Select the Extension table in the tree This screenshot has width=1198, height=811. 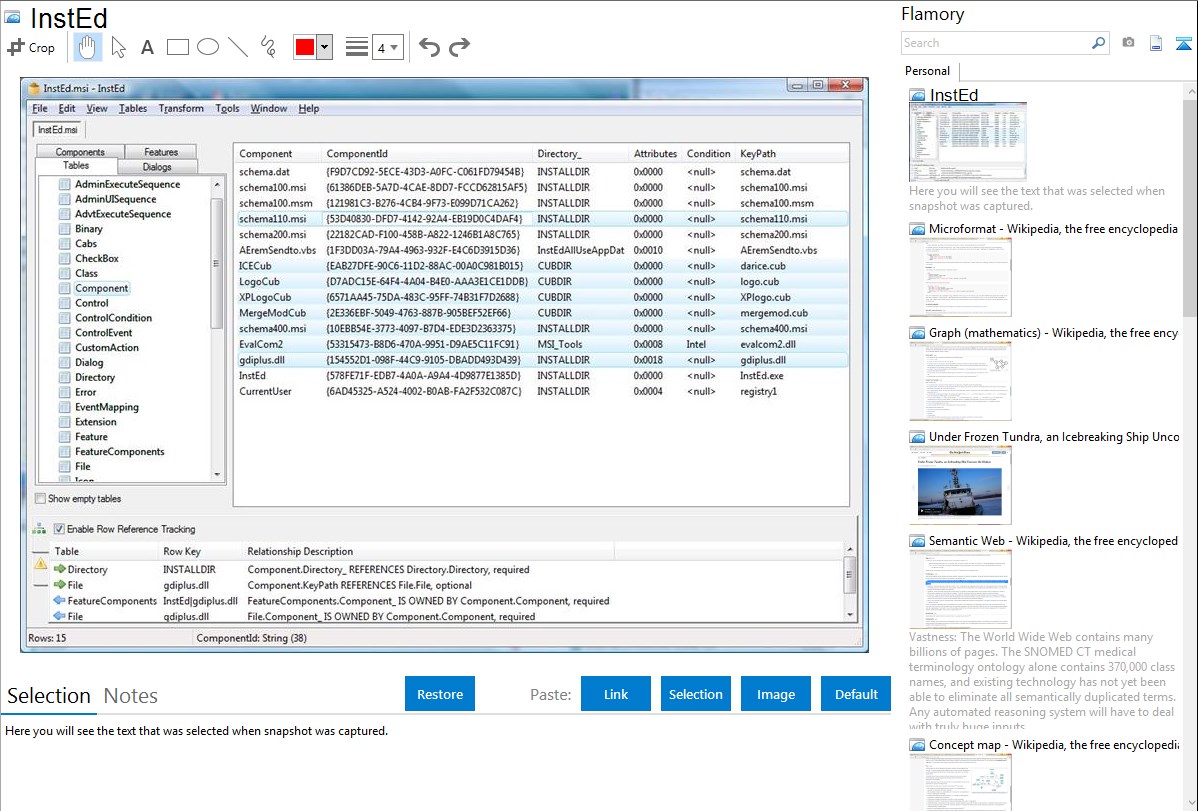click(x=96, y=422)
